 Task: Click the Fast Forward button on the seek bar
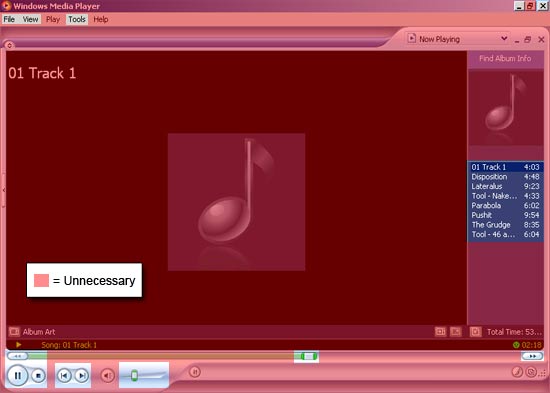click(532, 356)
